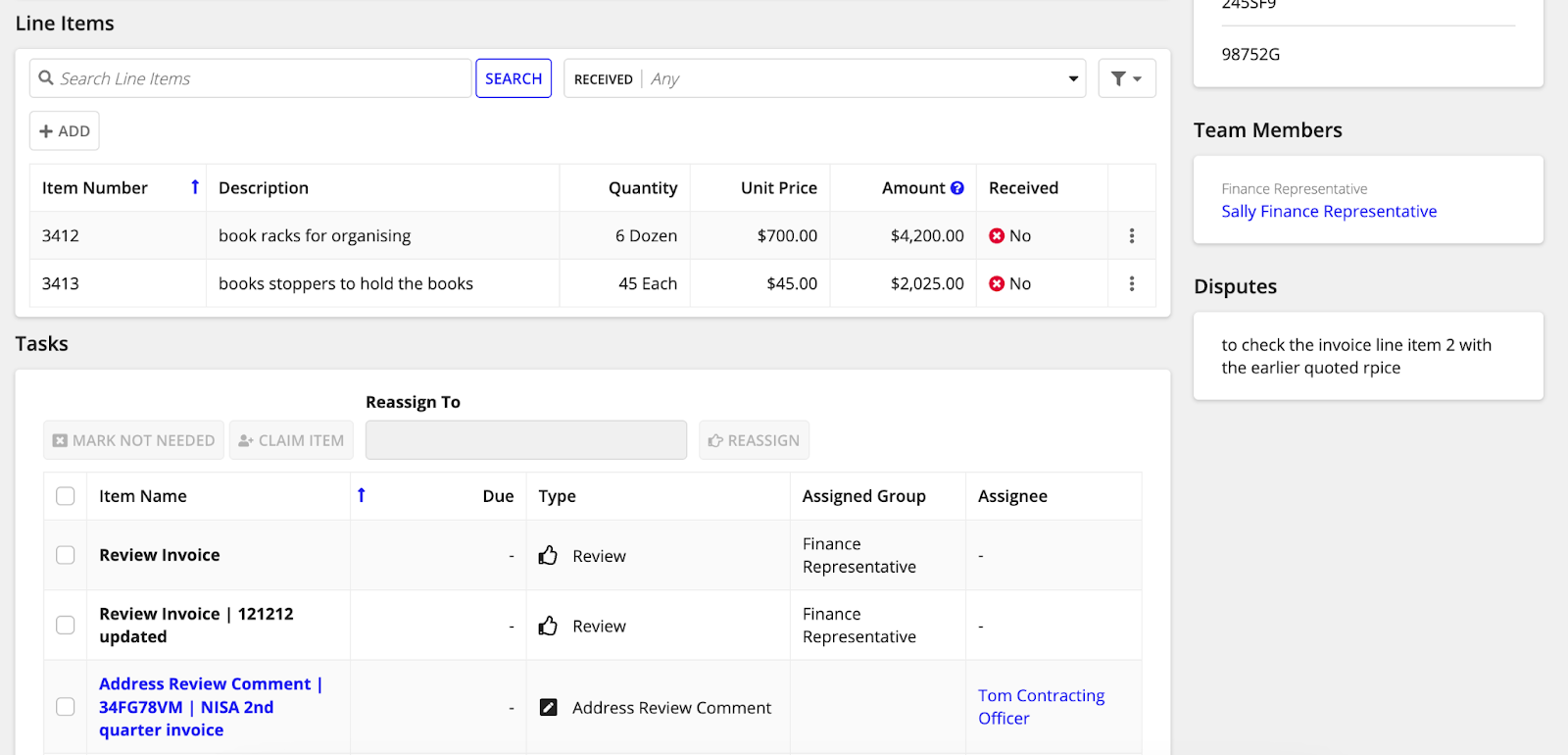The width and height of the screenshot is (1568, 755).
Task: Select 'books stoppers to hold the books' cell
Action: pos(346,283)
